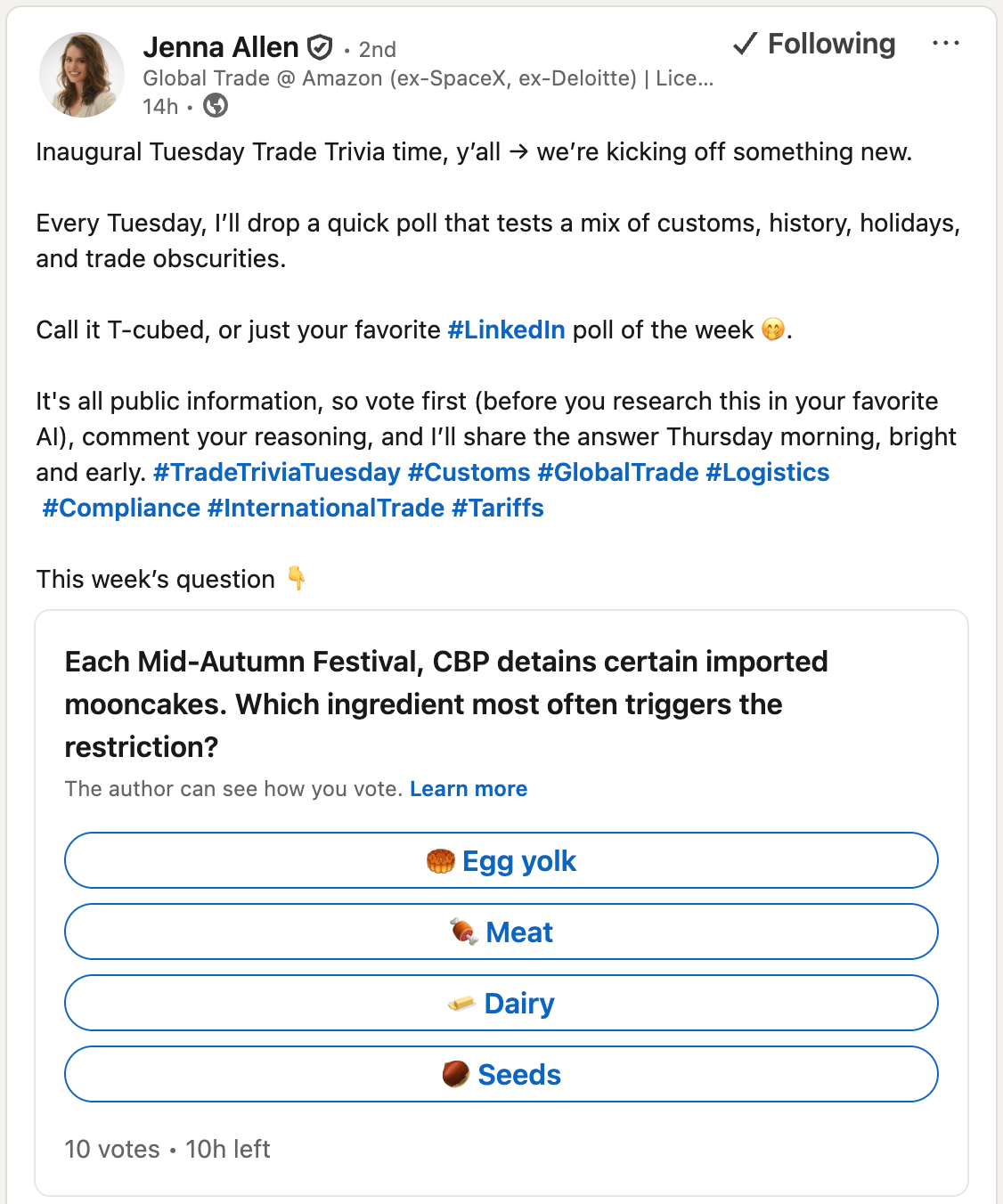This screenshot has width=1003, height=1204.
Task: Open the #Logistics hashtag
Action: click(767, 473)
